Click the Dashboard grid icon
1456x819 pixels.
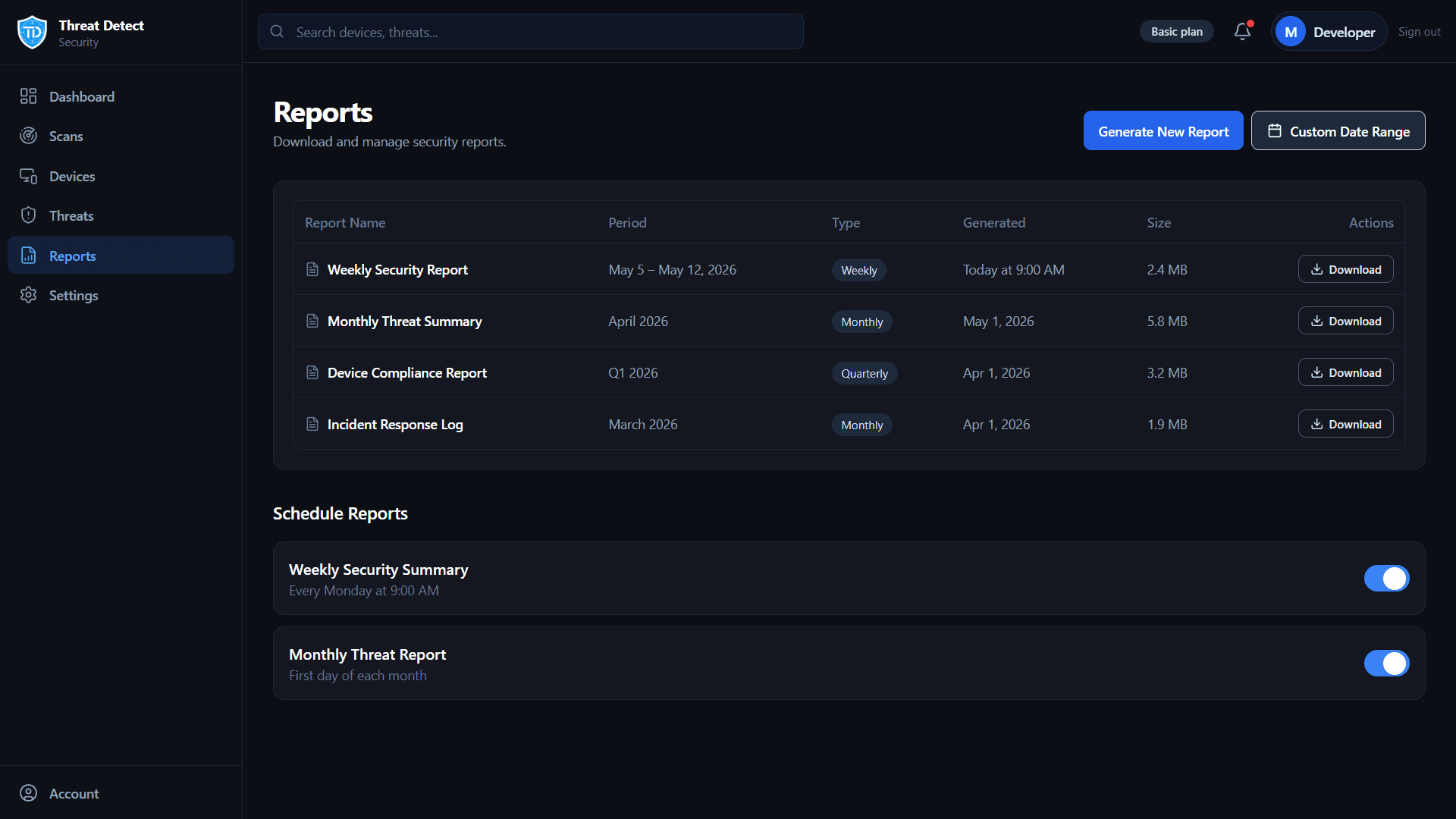click(x=28, y=96)
